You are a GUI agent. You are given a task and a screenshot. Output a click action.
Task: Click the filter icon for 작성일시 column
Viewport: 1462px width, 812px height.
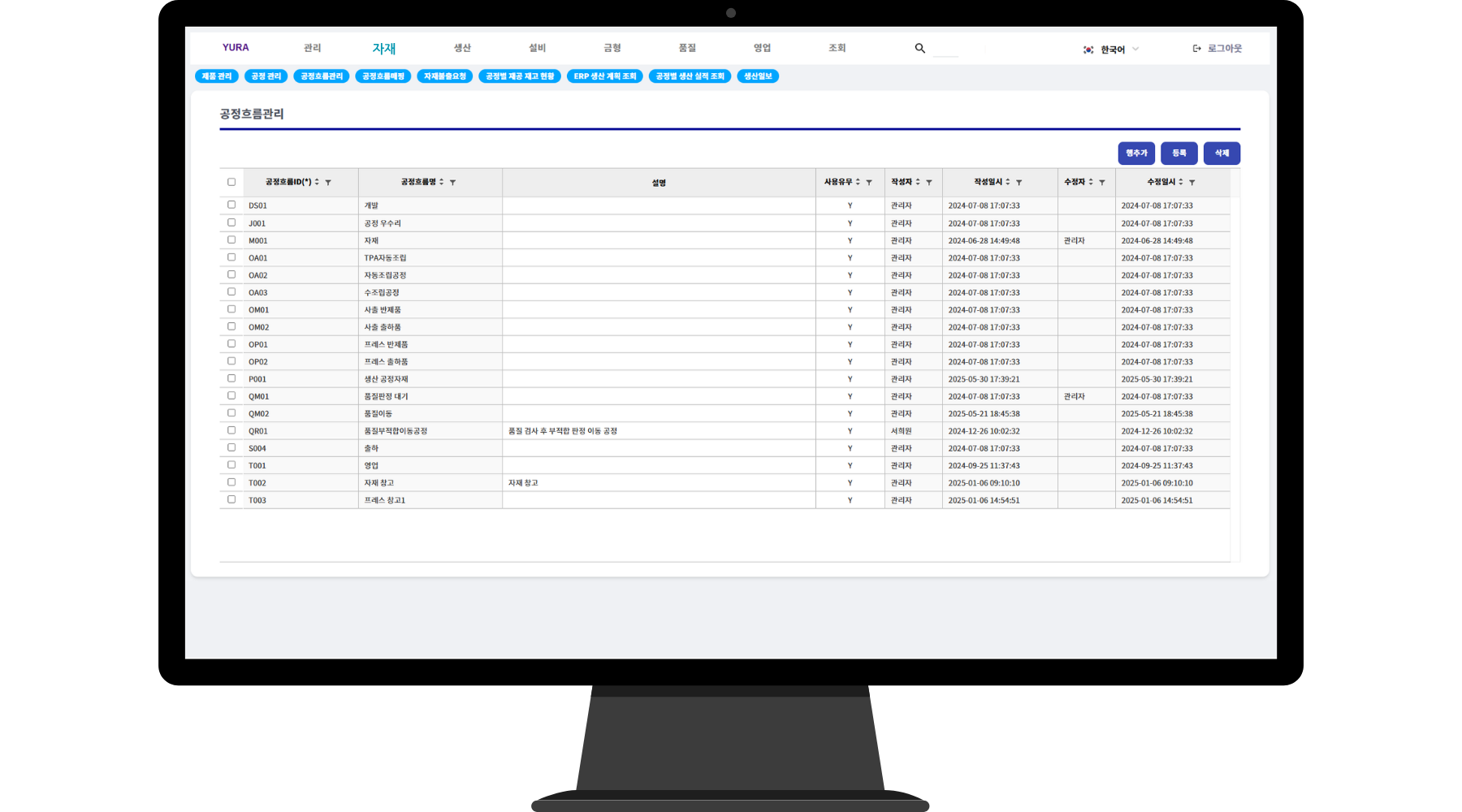(x=1019, y=183)
